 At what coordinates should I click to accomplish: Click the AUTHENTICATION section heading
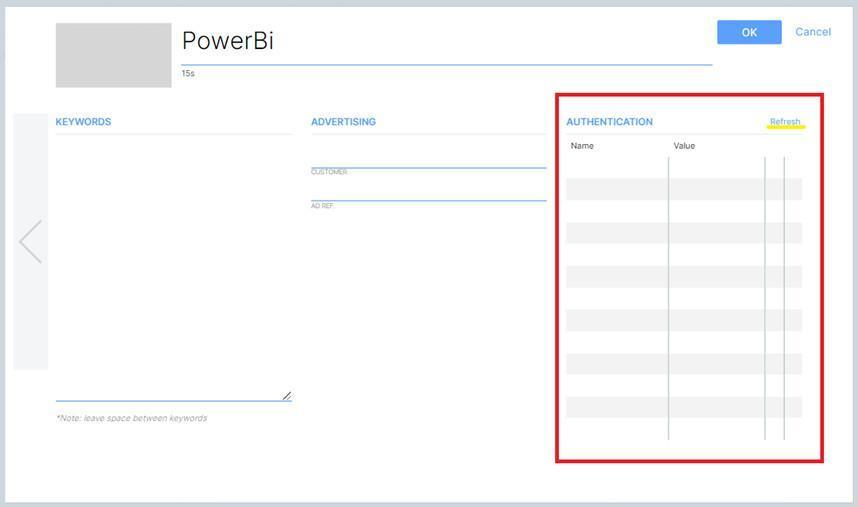click(609, 121)
